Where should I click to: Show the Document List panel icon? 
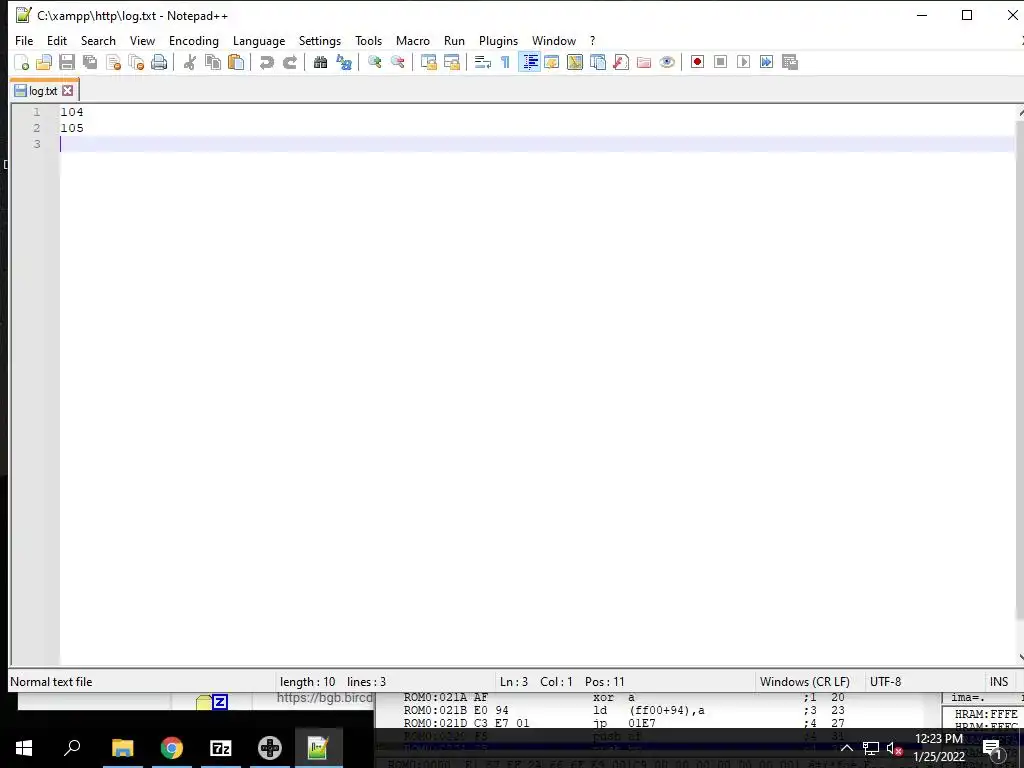pyautogui.click(x=598, y=62)
